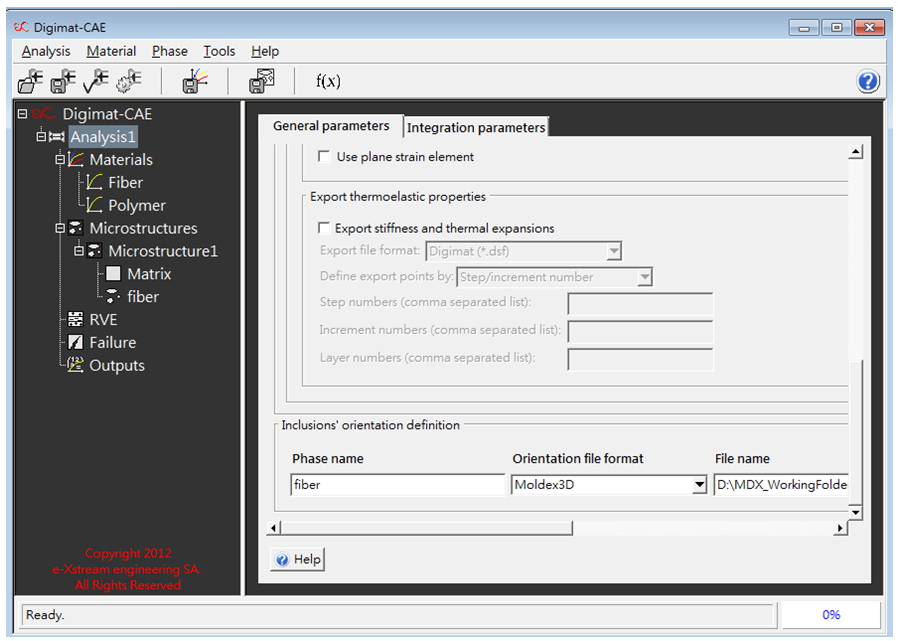The width and height of the screenshot is (898, 641).
Task: Open the Help menu in the menu bar
Action: click(265, 52)
